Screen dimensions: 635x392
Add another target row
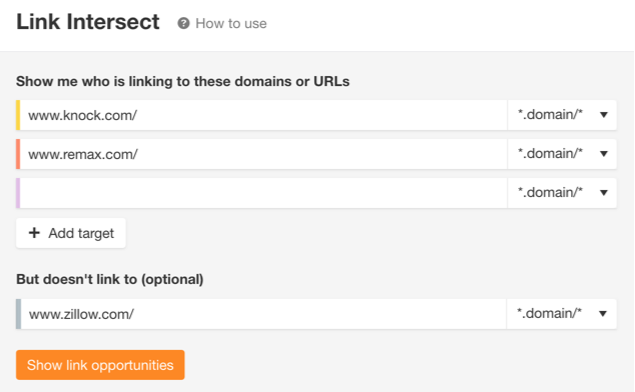coord(71,233)
